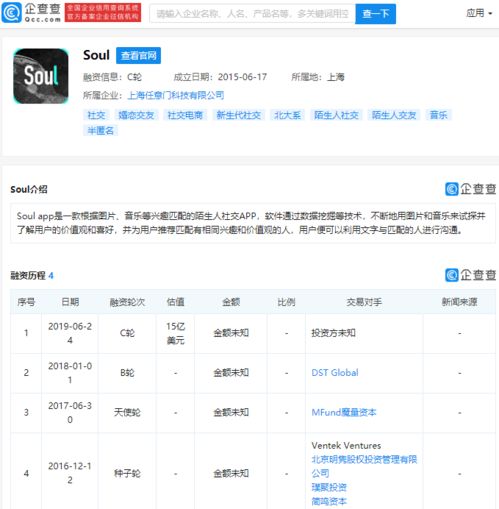Viewport: 499px width, 509px height.
Task: Open the DST Global investor link
Action: coord(335,373)
